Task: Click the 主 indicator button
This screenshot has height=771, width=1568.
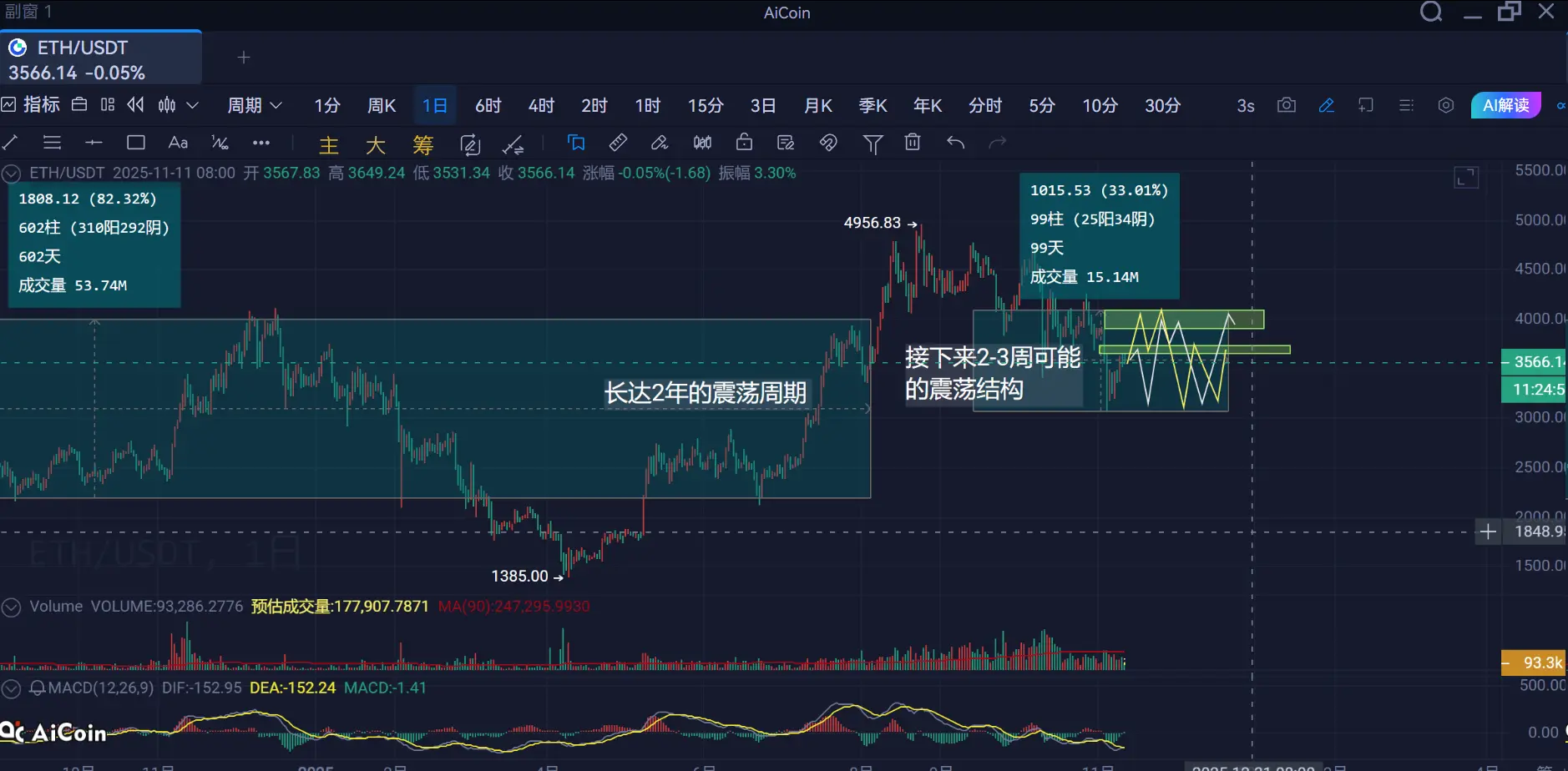Action: 329,145
